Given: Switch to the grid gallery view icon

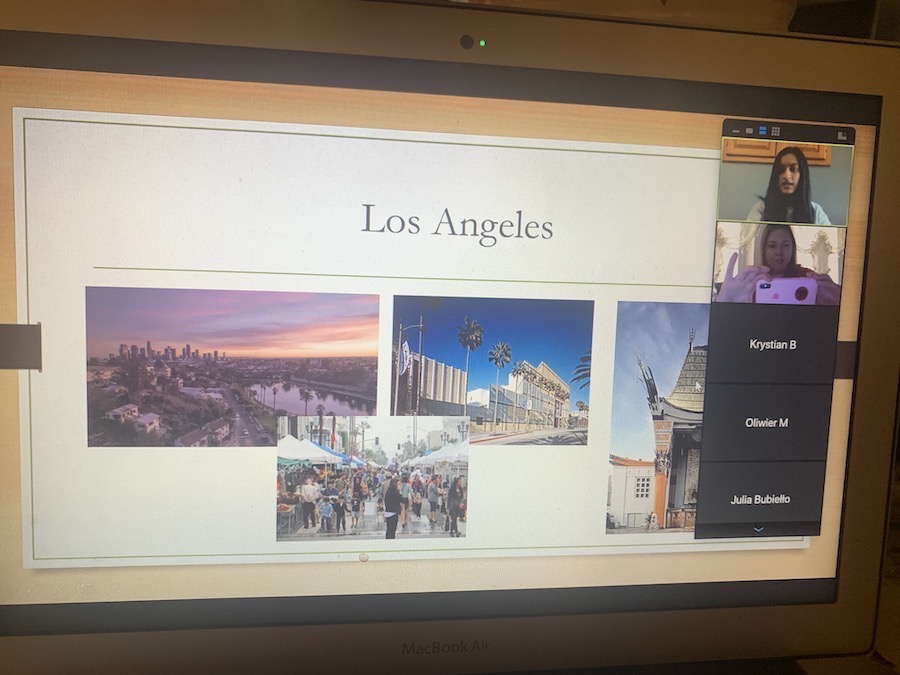Looking at the screenshot, I should (x=776, y=131).
